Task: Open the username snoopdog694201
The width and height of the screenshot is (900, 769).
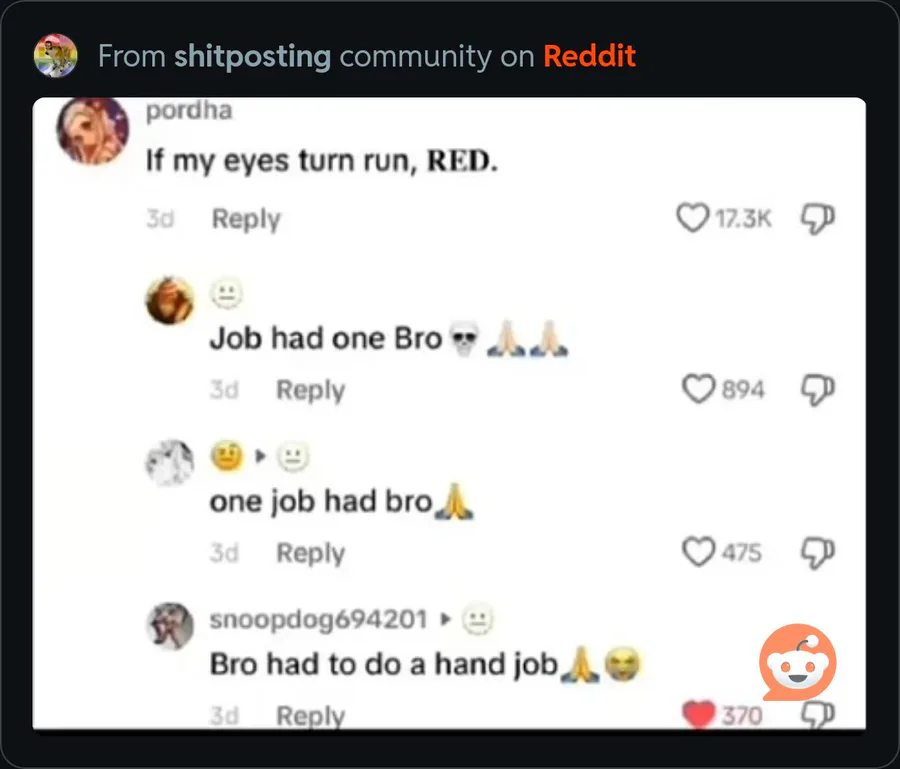Action: [319, 619]
